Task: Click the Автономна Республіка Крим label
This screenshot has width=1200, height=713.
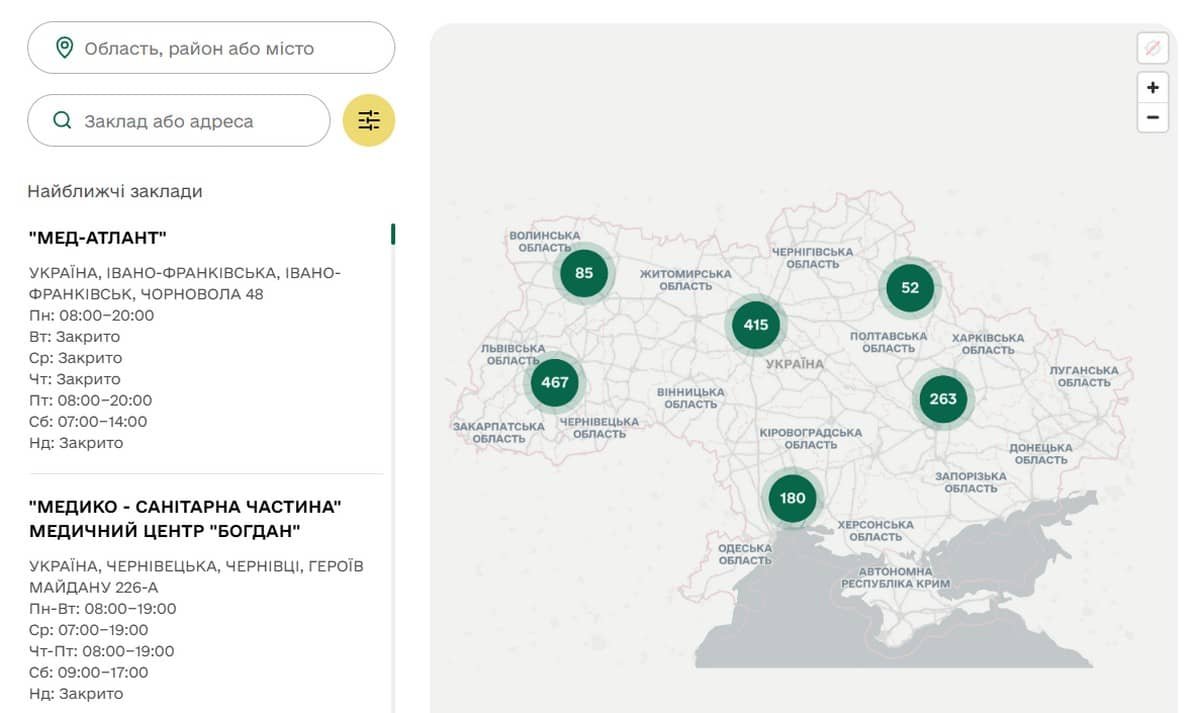Action: 895,577
